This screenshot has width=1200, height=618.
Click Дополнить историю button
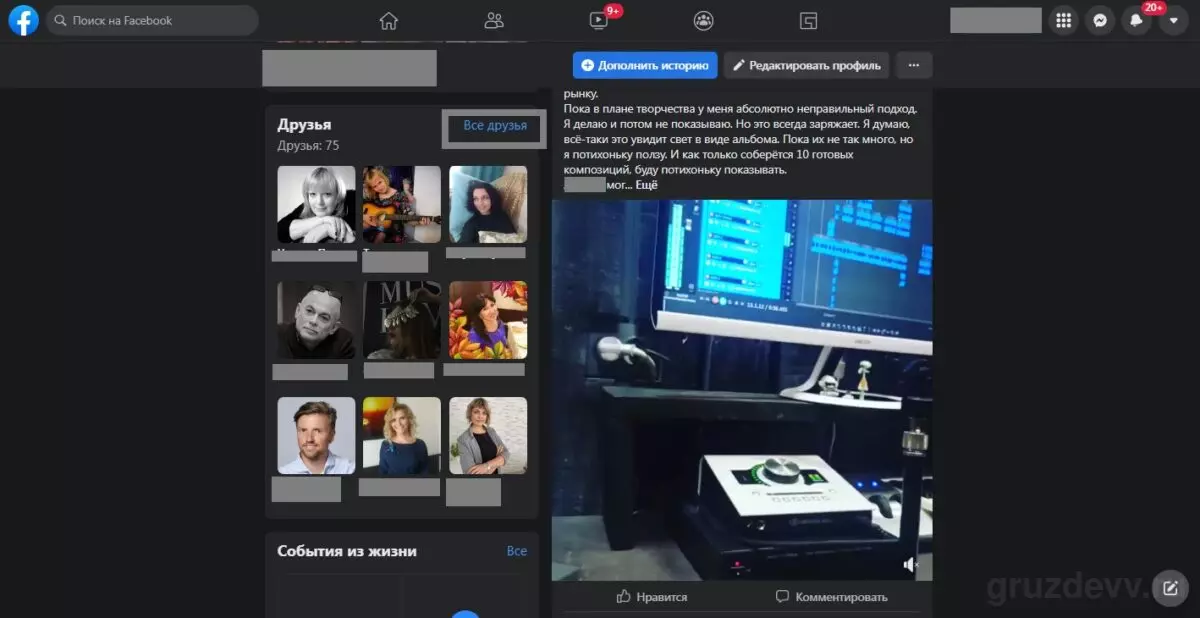pos(645,65)
